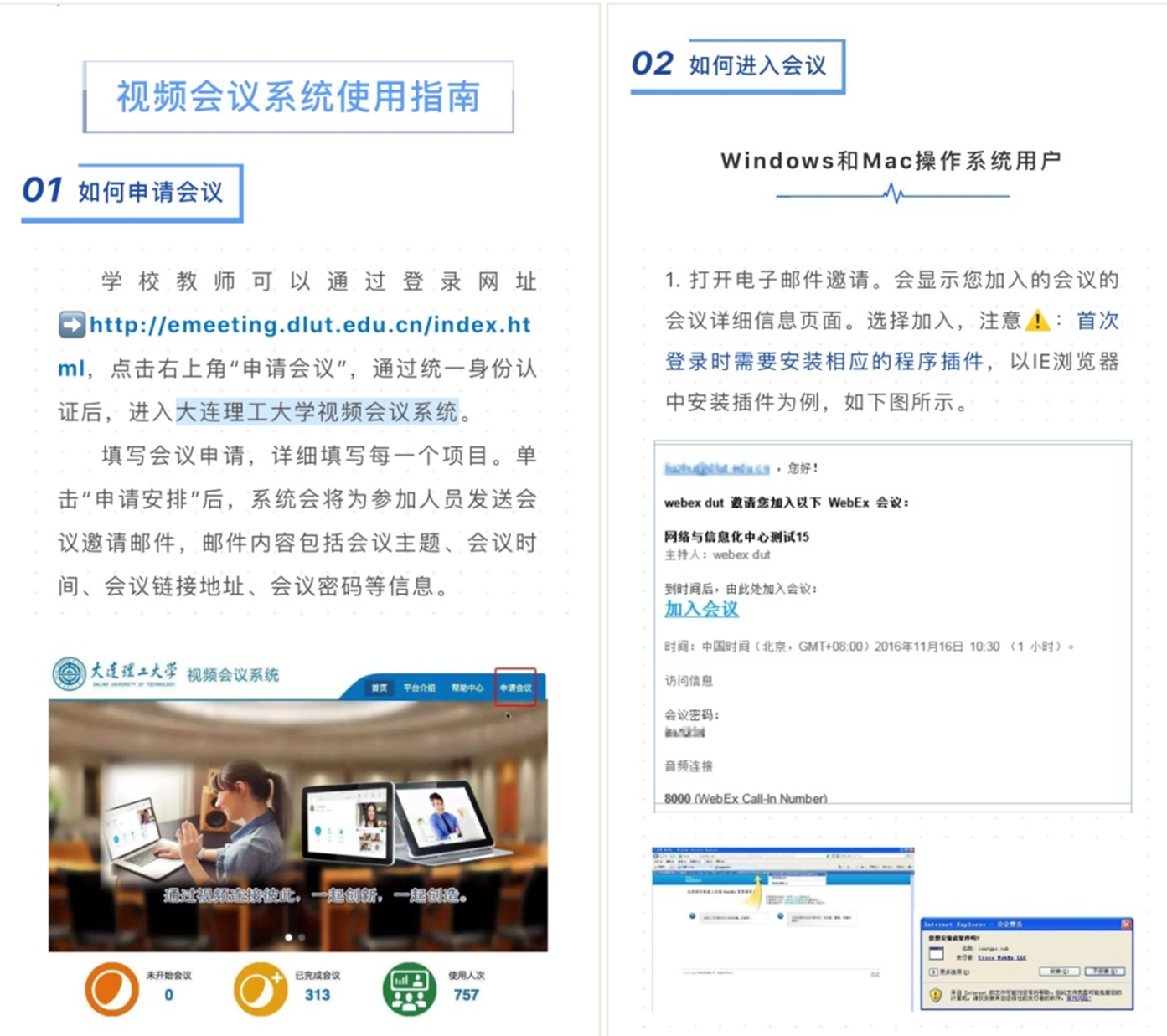1167x1036 pixels.
Task: Close the Internet Explorer security warning dialog
Action: pyautogui.click(x=1126, y=925)
